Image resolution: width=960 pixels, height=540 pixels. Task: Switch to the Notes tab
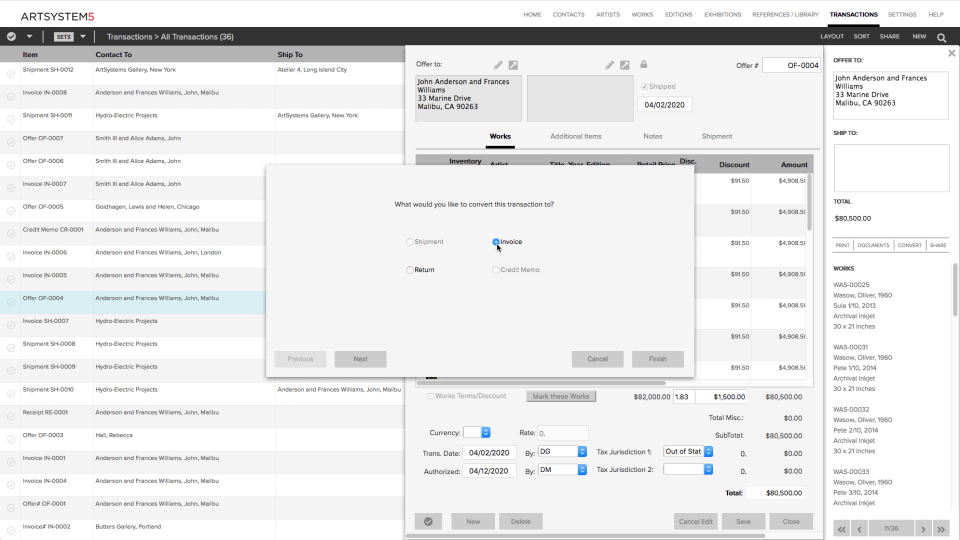click(x=653, y=137)
